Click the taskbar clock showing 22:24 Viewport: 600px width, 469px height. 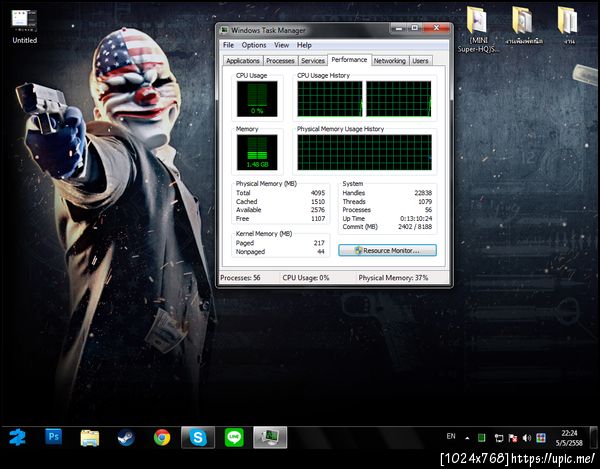(x=568, y=437)
